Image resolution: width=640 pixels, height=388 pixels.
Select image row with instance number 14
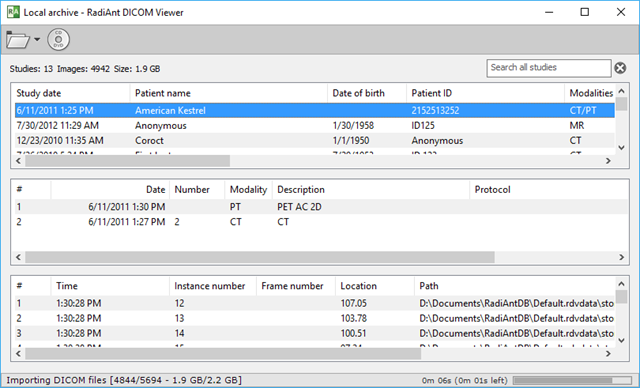[x=315, y=333]
